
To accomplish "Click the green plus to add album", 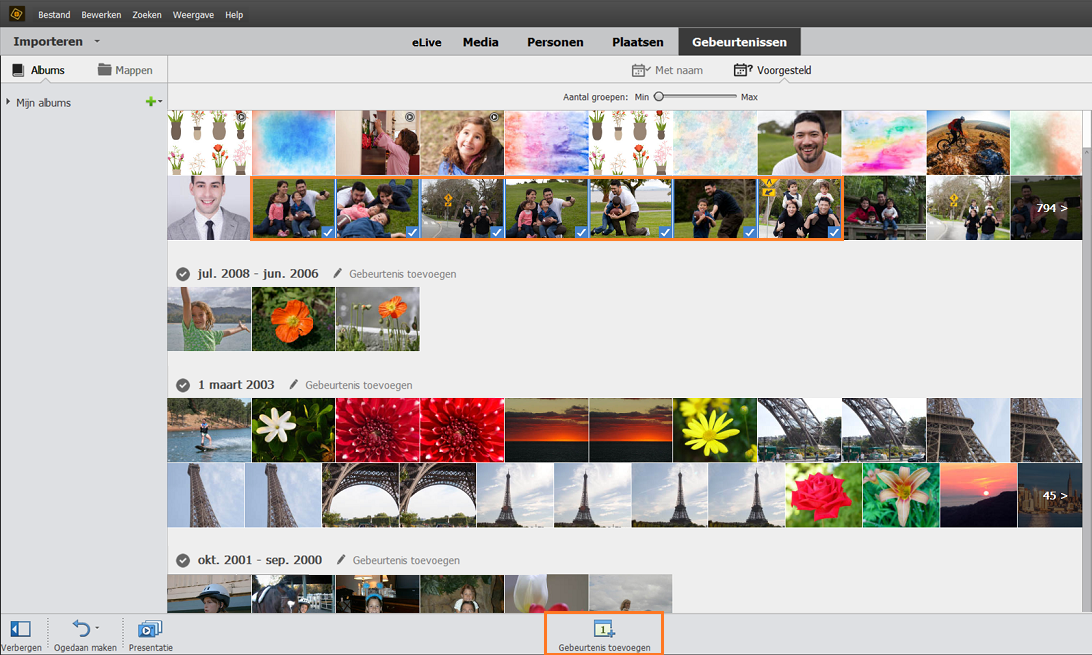I will pos(150,102).
